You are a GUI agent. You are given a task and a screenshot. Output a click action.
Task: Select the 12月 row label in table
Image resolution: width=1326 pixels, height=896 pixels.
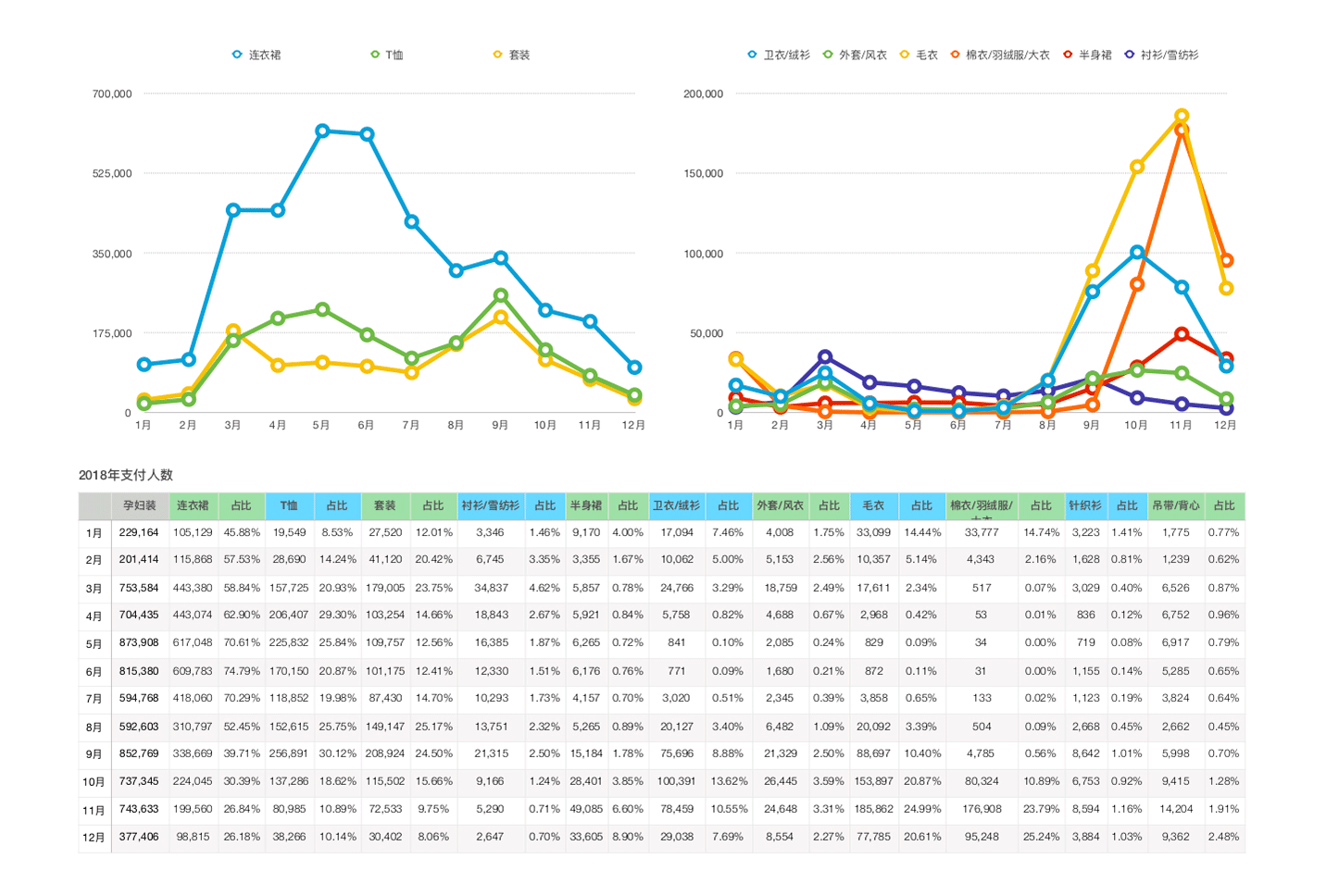tap(94, 837)
